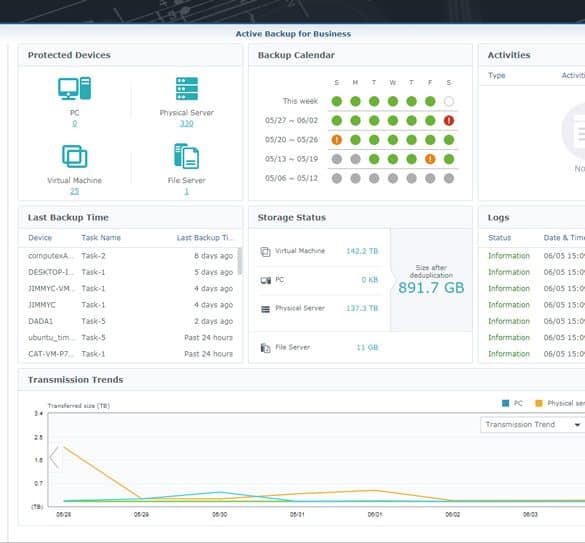
Task: Click the 891.7 GB deduplication size
Action: (x=431, y=288)
